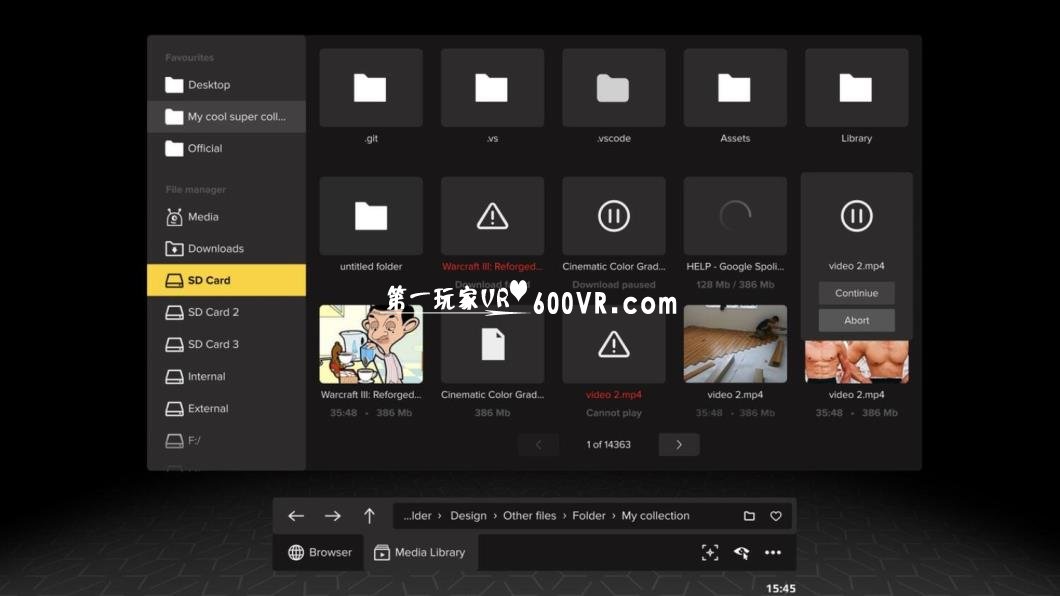Switch to the Browser tab
The image size is (1060, 596).
(320, 552)
